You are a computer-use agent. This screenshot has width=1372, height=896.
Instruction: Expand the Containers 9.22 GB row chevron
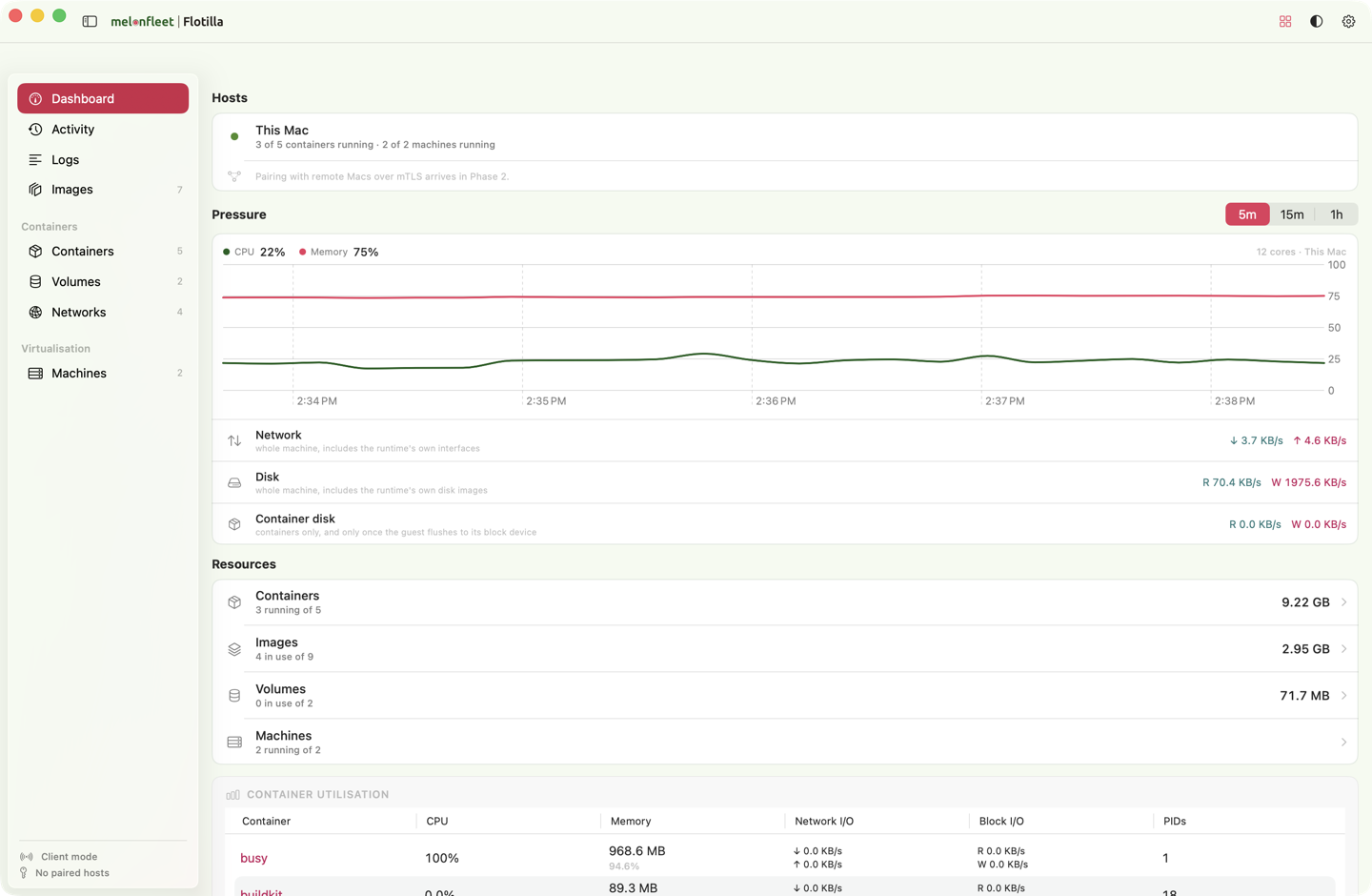coord(1343,602)
